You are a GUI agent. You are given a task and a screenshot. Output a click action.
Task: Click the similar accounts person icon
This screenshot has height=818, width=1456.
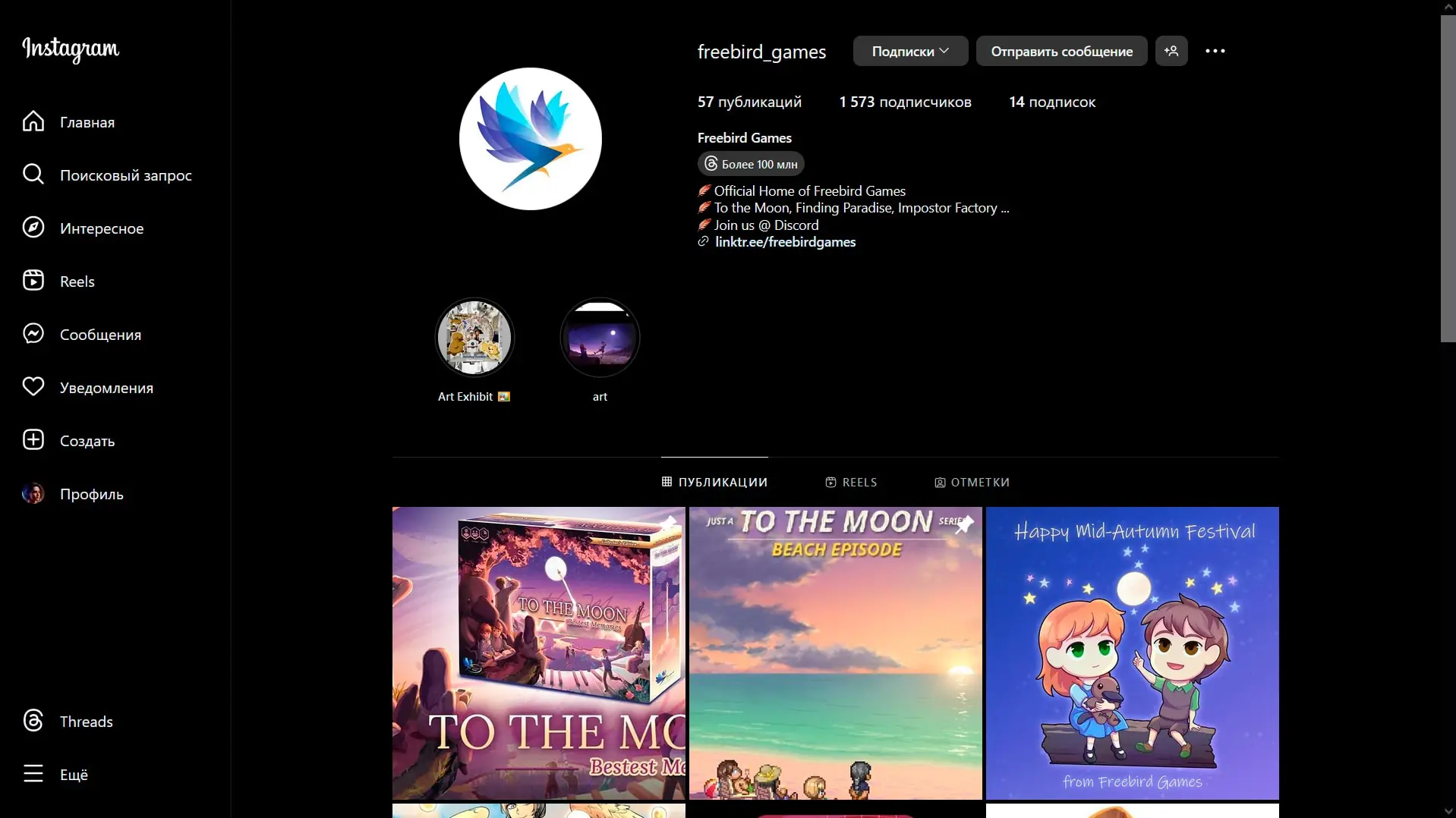coord(1171,51)
